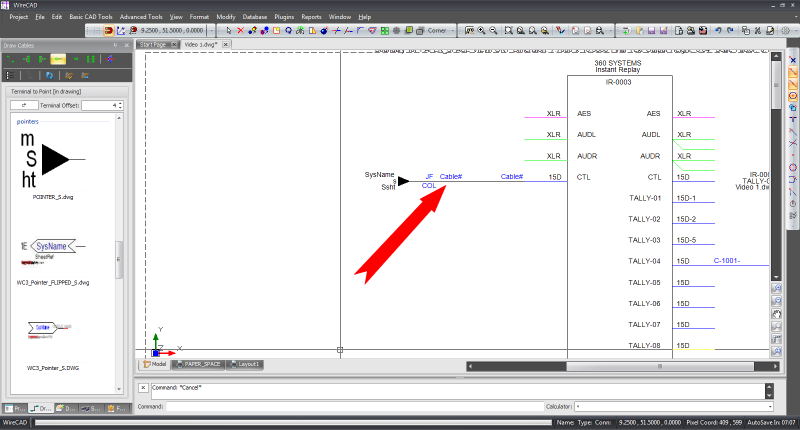Click the blue refresh icon in Draw Cables
This screenshot has width=800, height=430.
click(x=49, y=75)
